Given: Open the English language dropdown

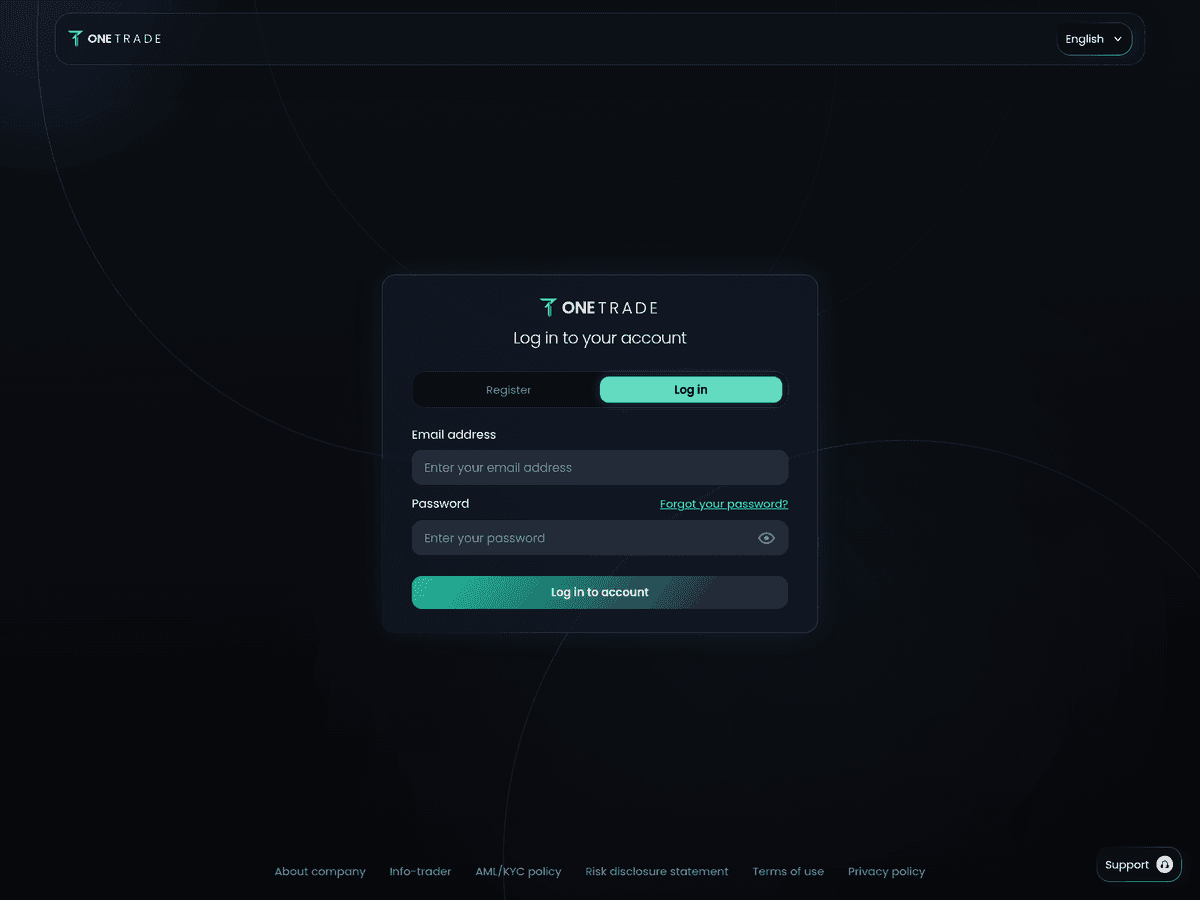Looking at the screenshot, I should 1094,39.
